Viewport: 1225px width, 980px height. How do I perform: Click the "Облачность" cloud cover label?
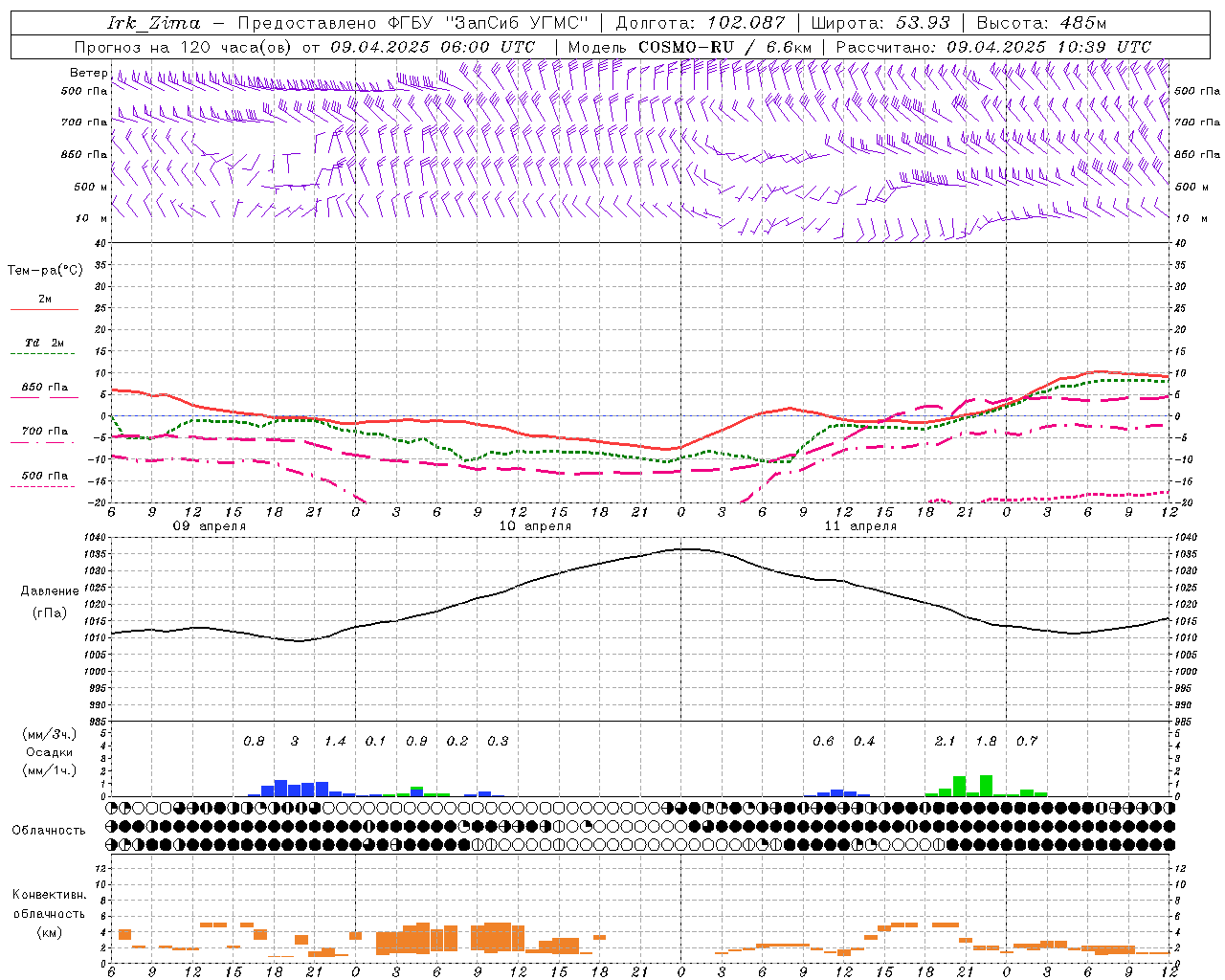click(x=49, y=831)
